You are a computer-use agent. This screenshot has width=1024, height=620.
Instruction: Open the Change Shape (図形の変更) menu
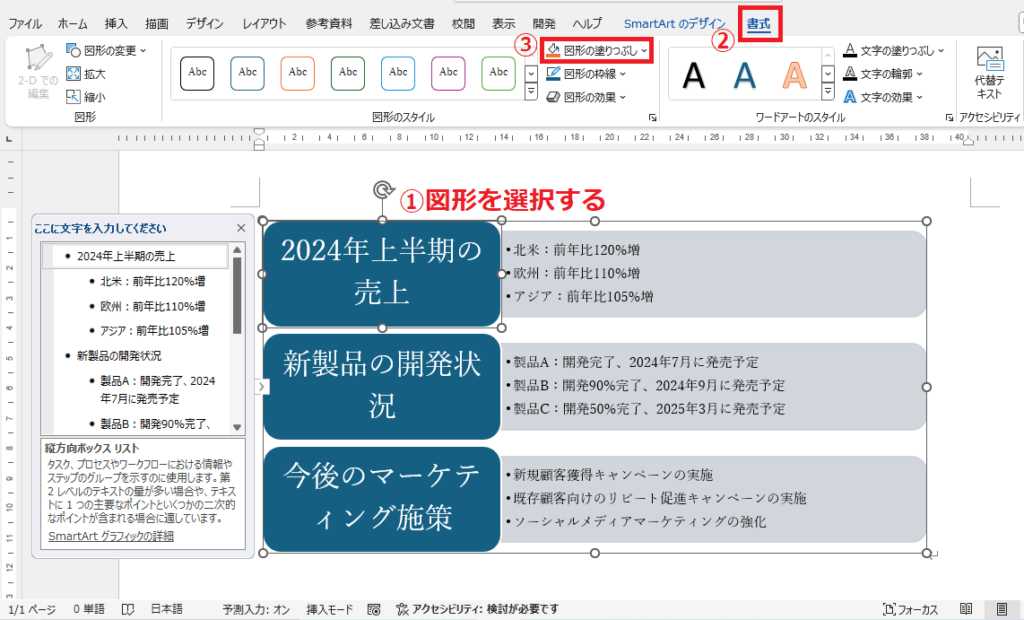click(x=106, y=50)
